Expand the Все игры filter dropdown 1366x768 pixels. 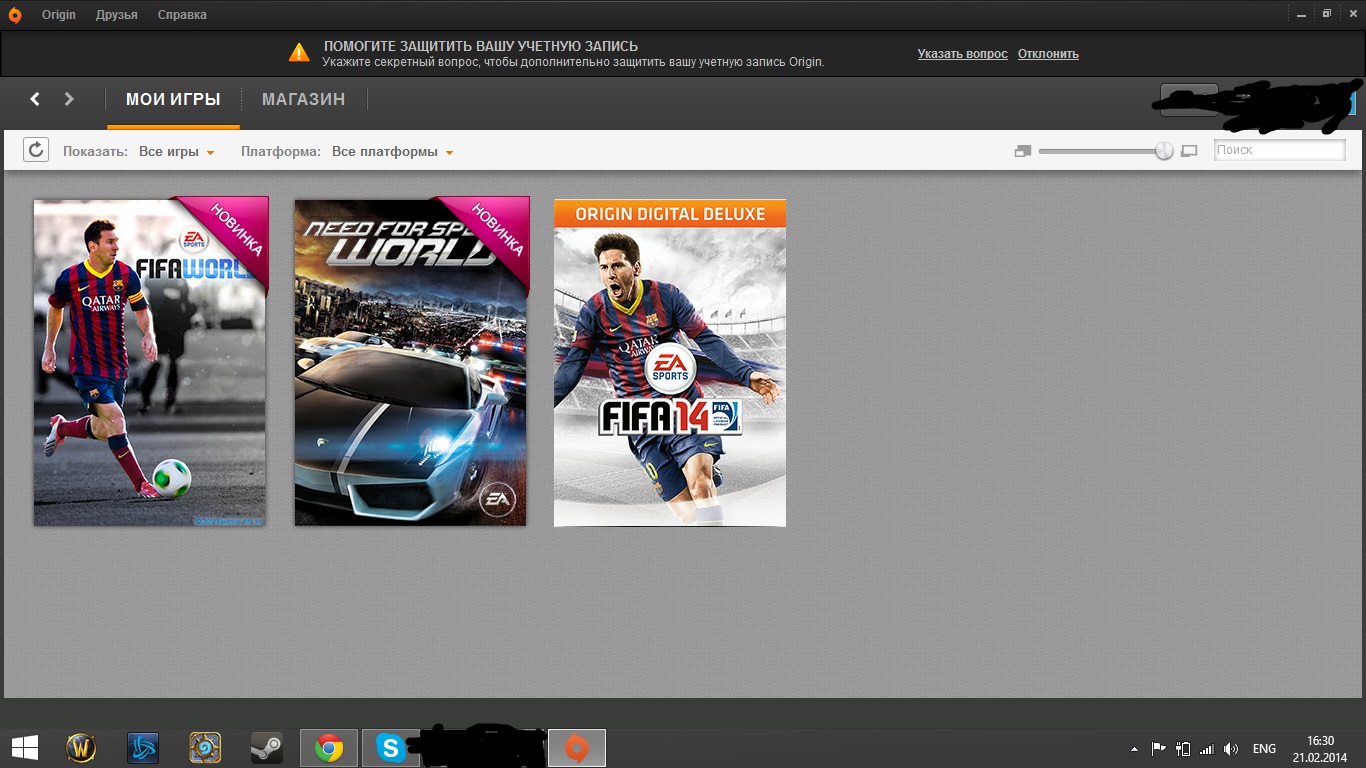177,152
